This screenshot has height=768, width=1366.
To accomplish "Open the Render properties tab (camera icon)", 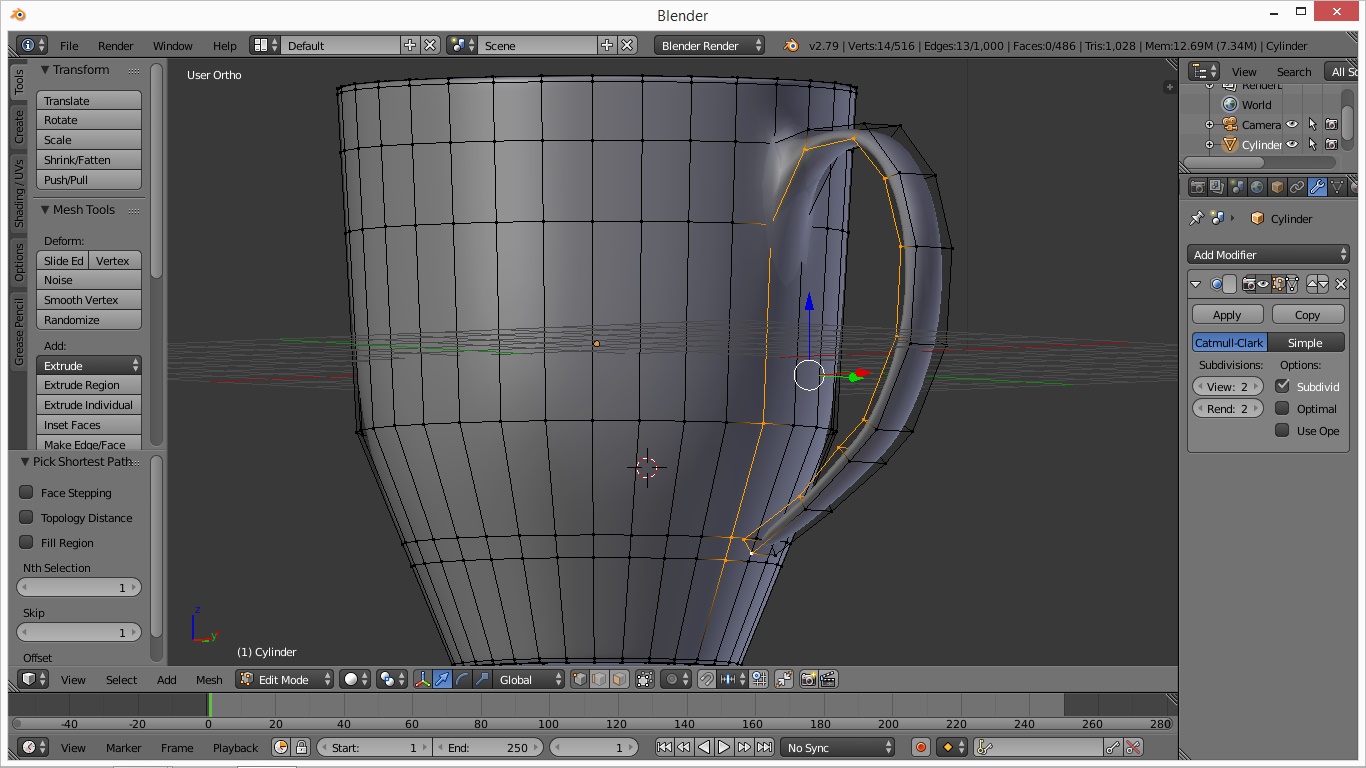I will coord(1197,187).
